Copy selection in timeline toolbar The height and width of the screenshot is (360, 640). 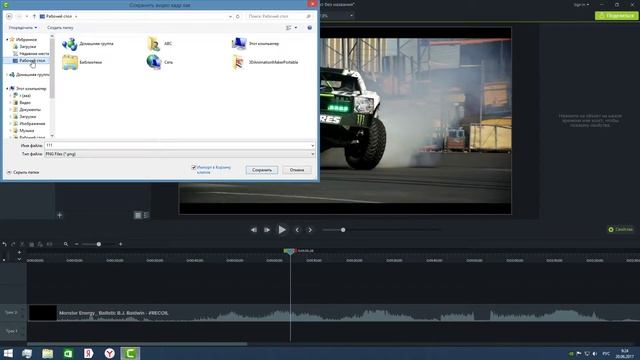point(31,244)
